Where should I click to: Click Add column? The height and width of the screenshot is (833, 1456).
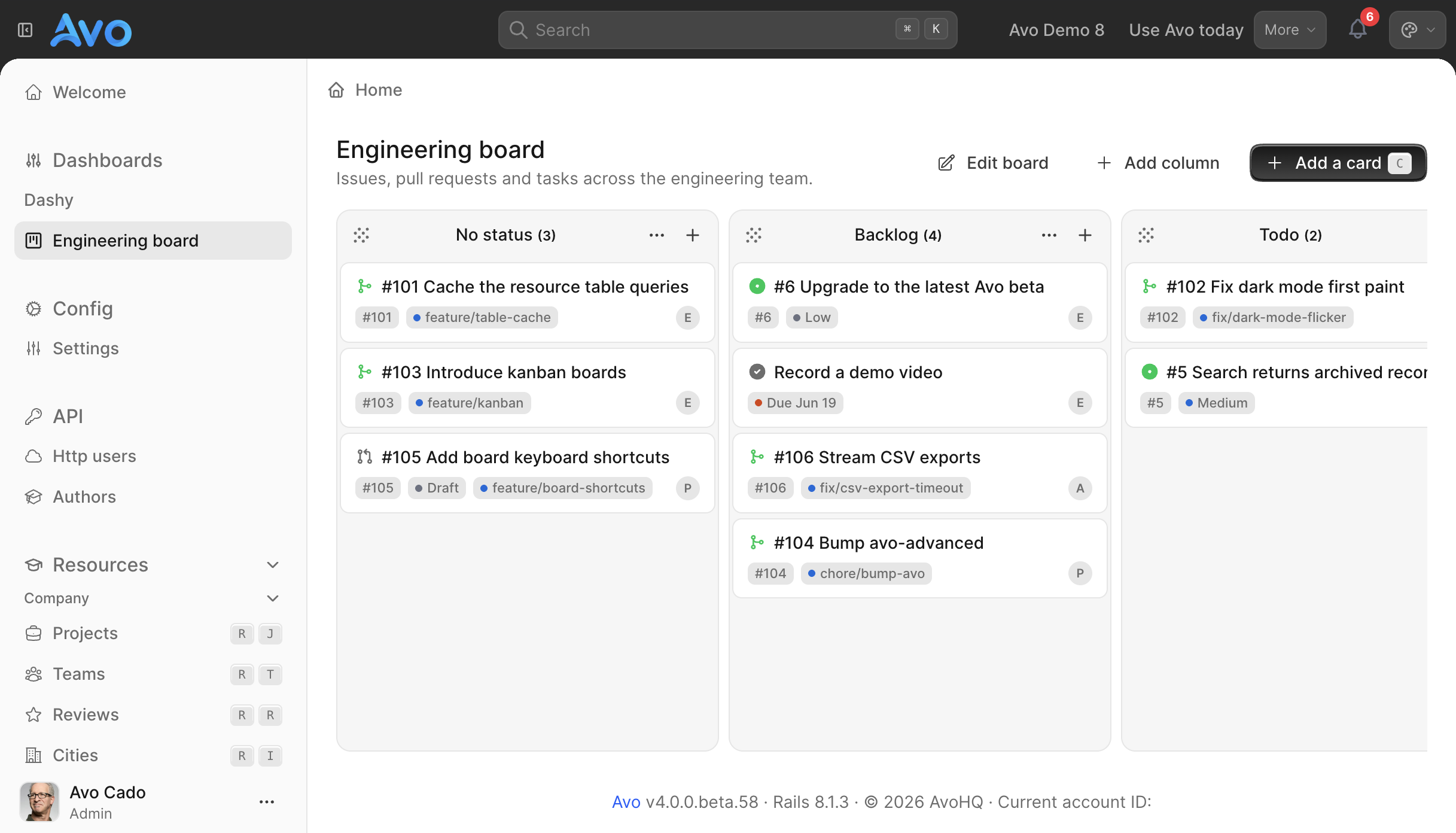1158,163
